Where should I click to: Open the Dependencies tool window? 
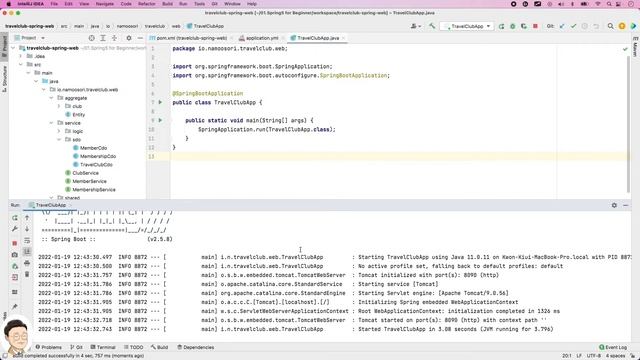pyautogui.click(x=196, y=347)
